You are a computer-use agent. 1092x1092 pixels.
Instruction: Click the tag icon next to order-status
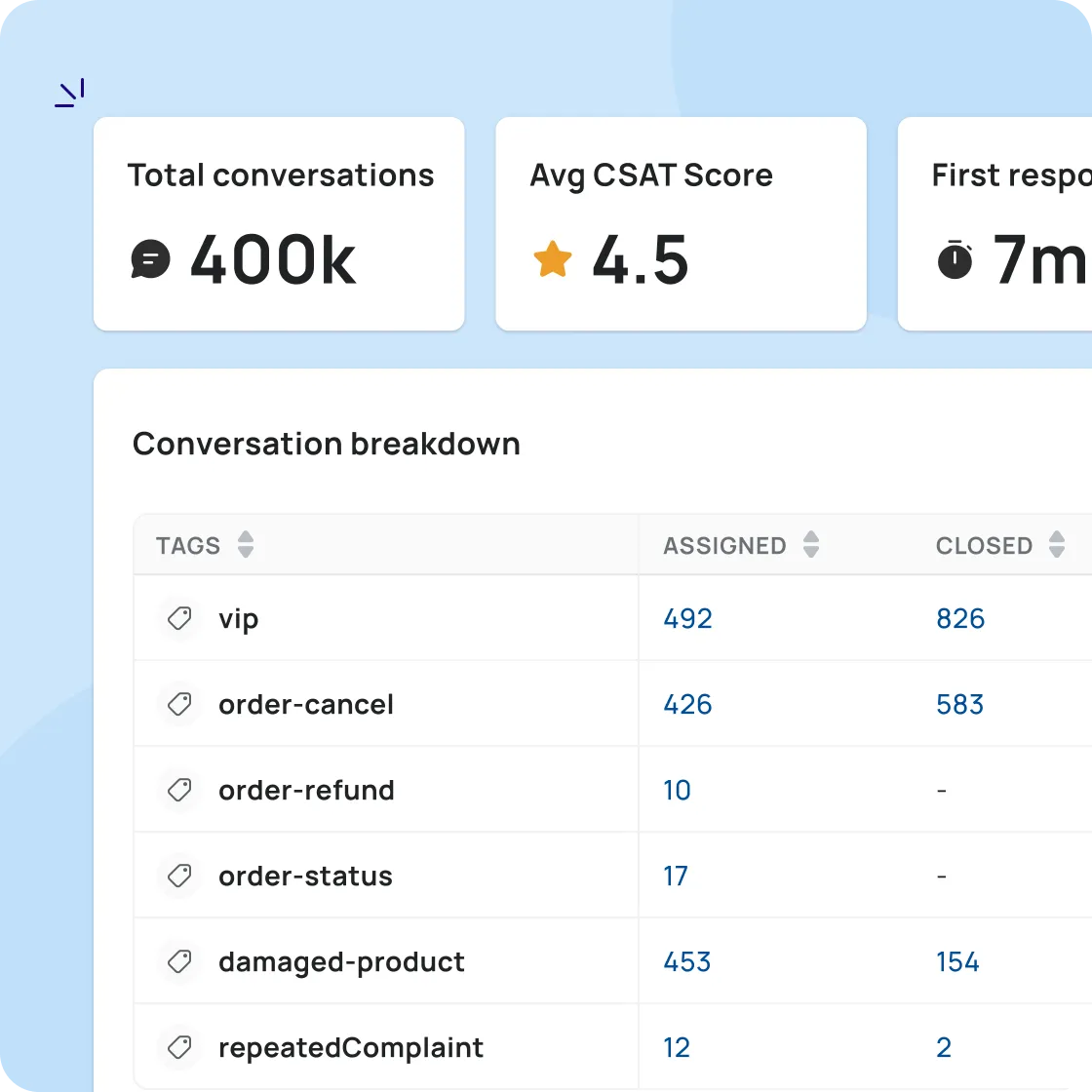(x=179, y=876)
